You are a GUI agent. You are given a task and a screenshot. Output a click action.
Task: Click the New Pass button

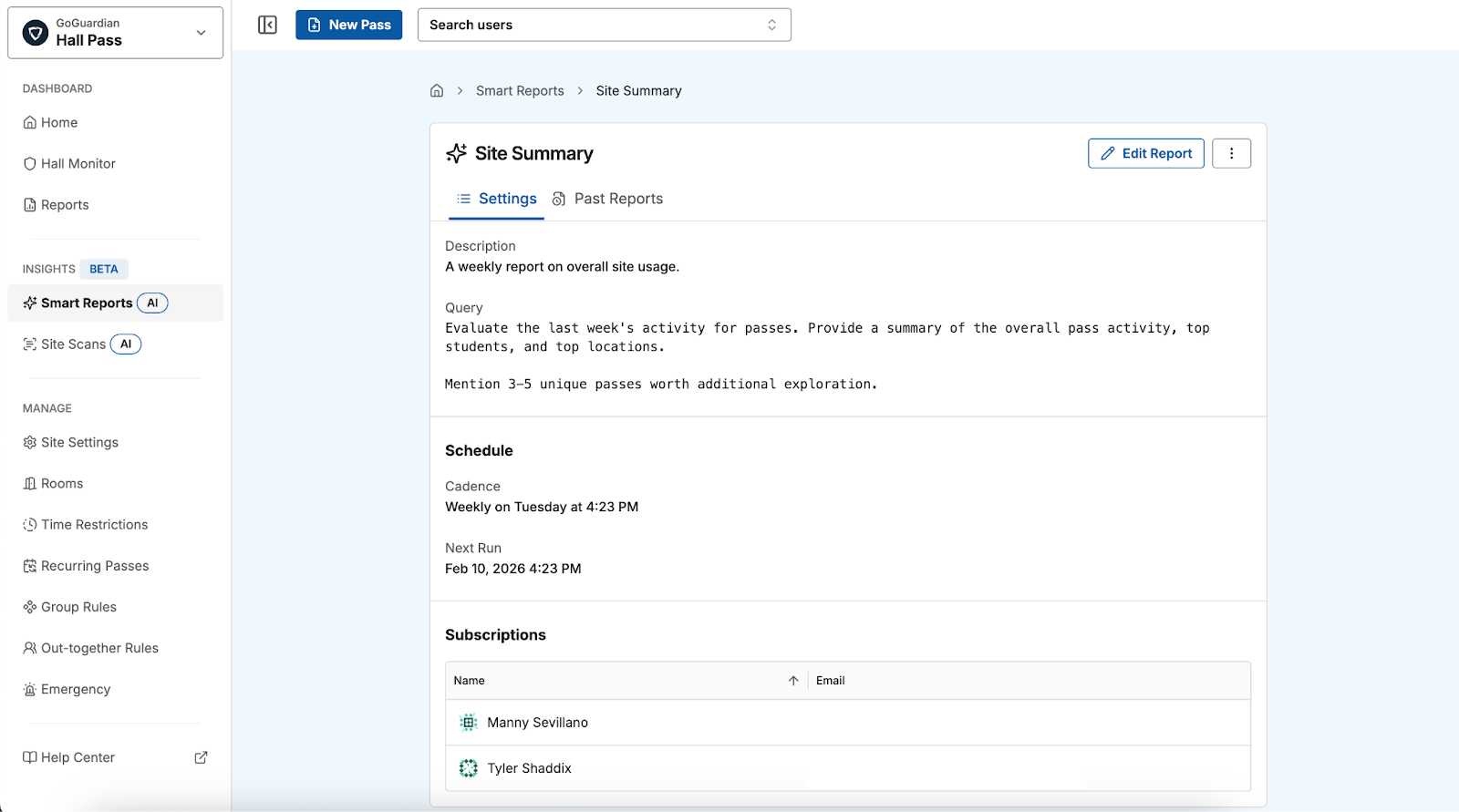point(348,25)
